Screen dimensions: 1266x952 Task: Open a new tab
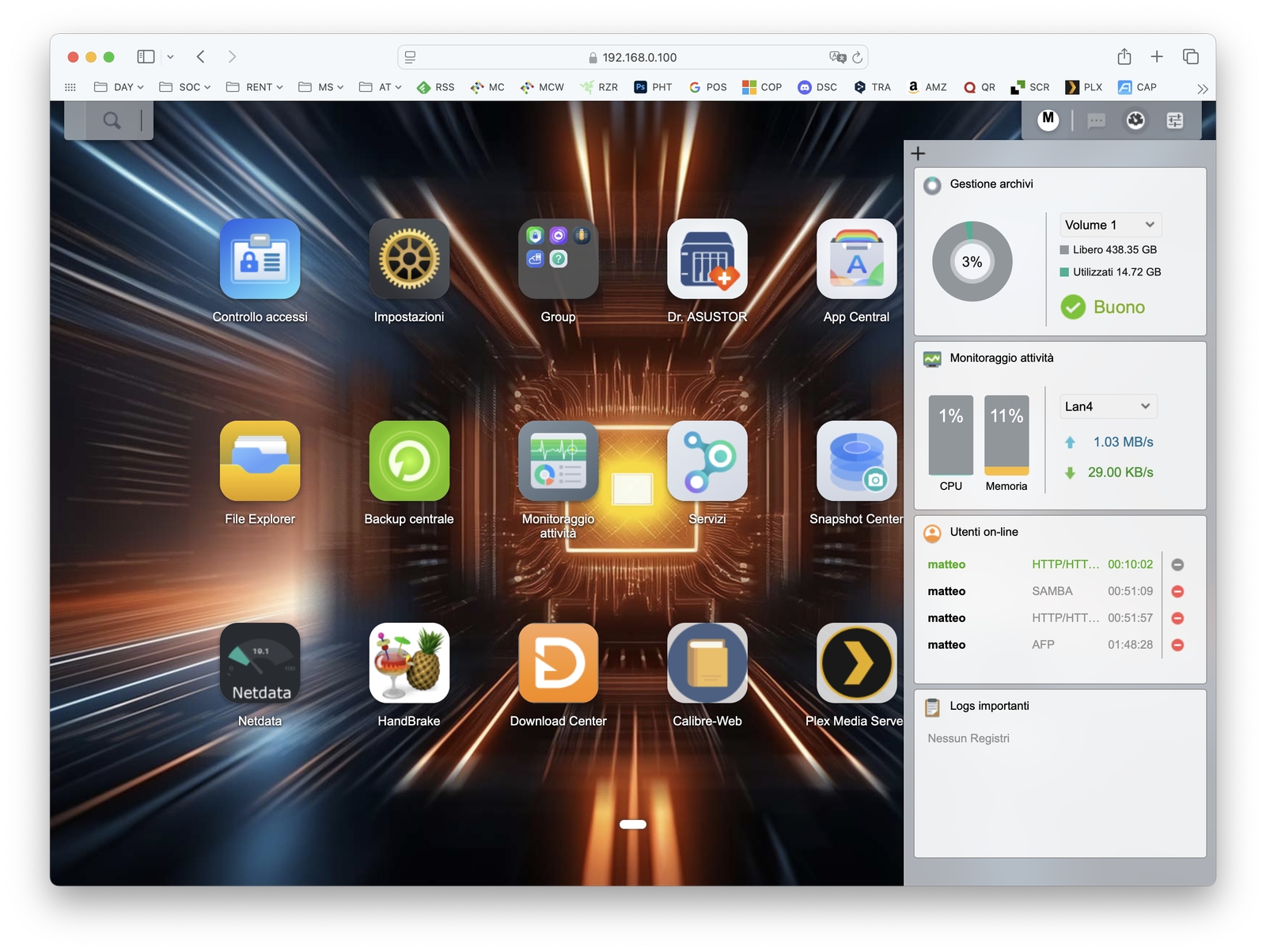point(1157,57)
